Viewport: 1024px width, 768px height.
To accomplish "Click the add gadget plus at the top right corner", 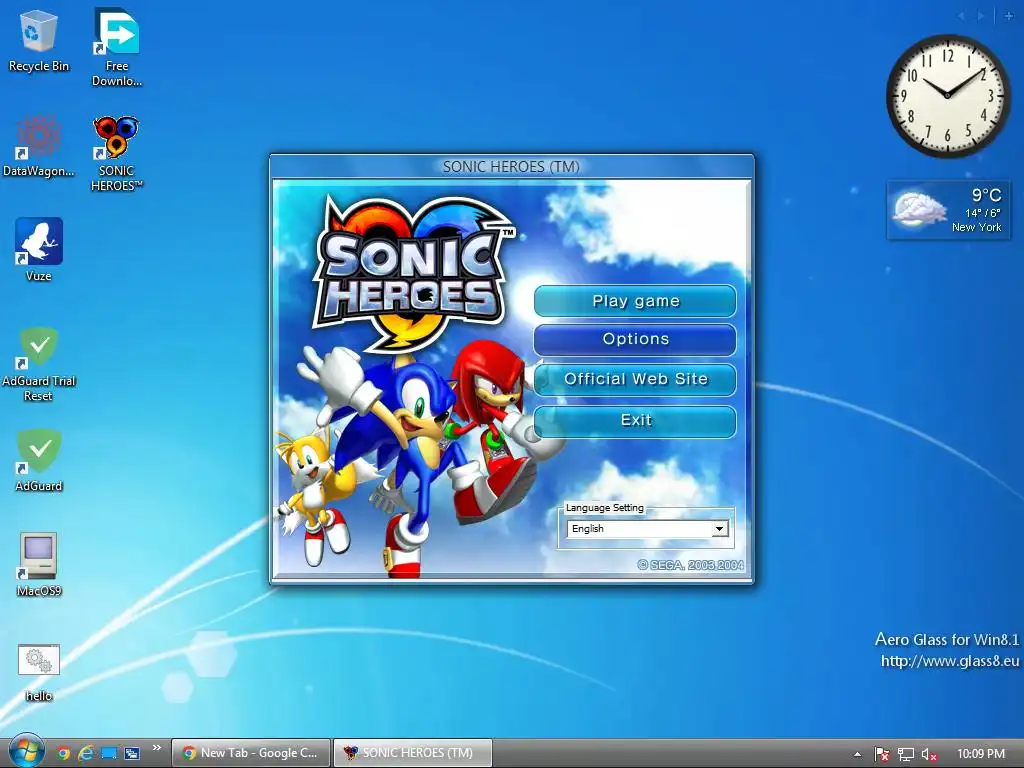I will pyautogui.click(x=1008, y=16).
